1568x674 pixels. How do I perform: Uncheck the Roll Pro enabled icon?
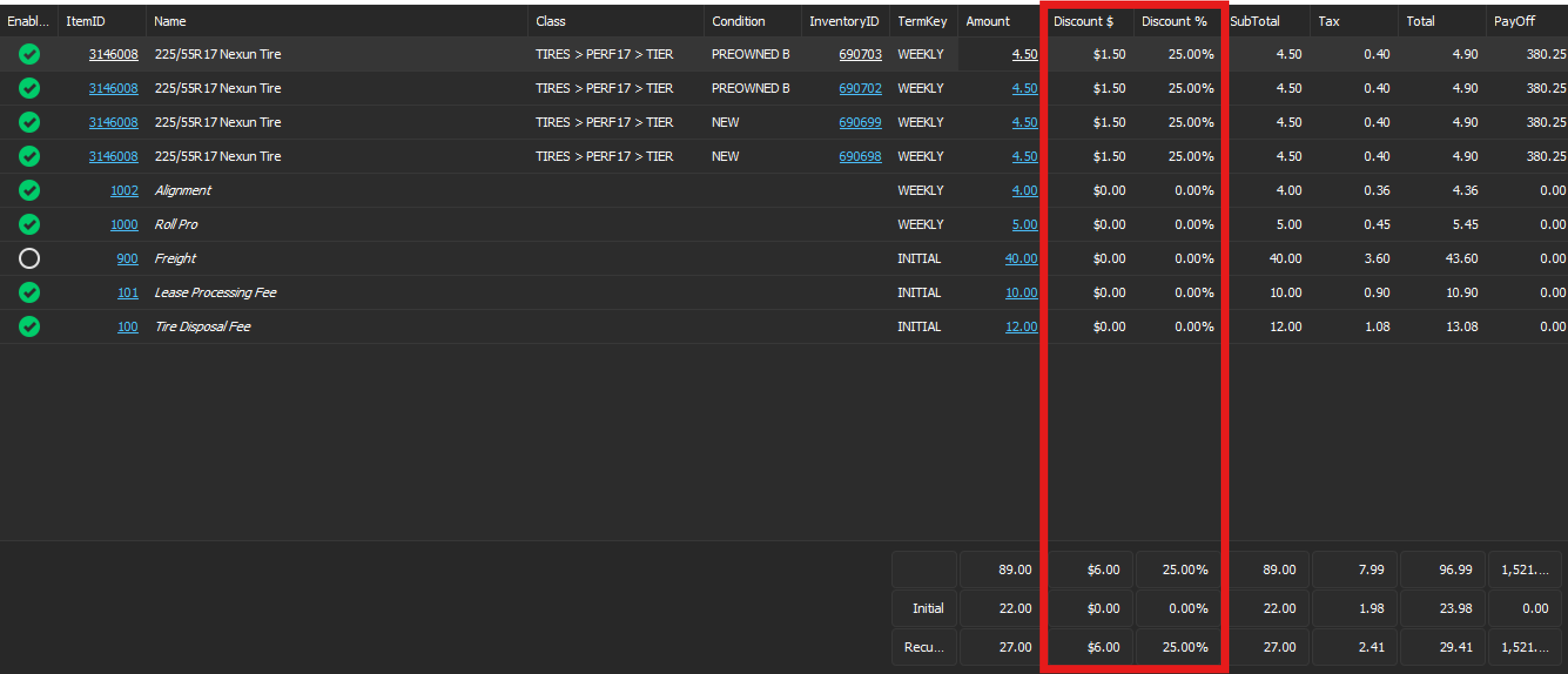(x=29, y=224)
